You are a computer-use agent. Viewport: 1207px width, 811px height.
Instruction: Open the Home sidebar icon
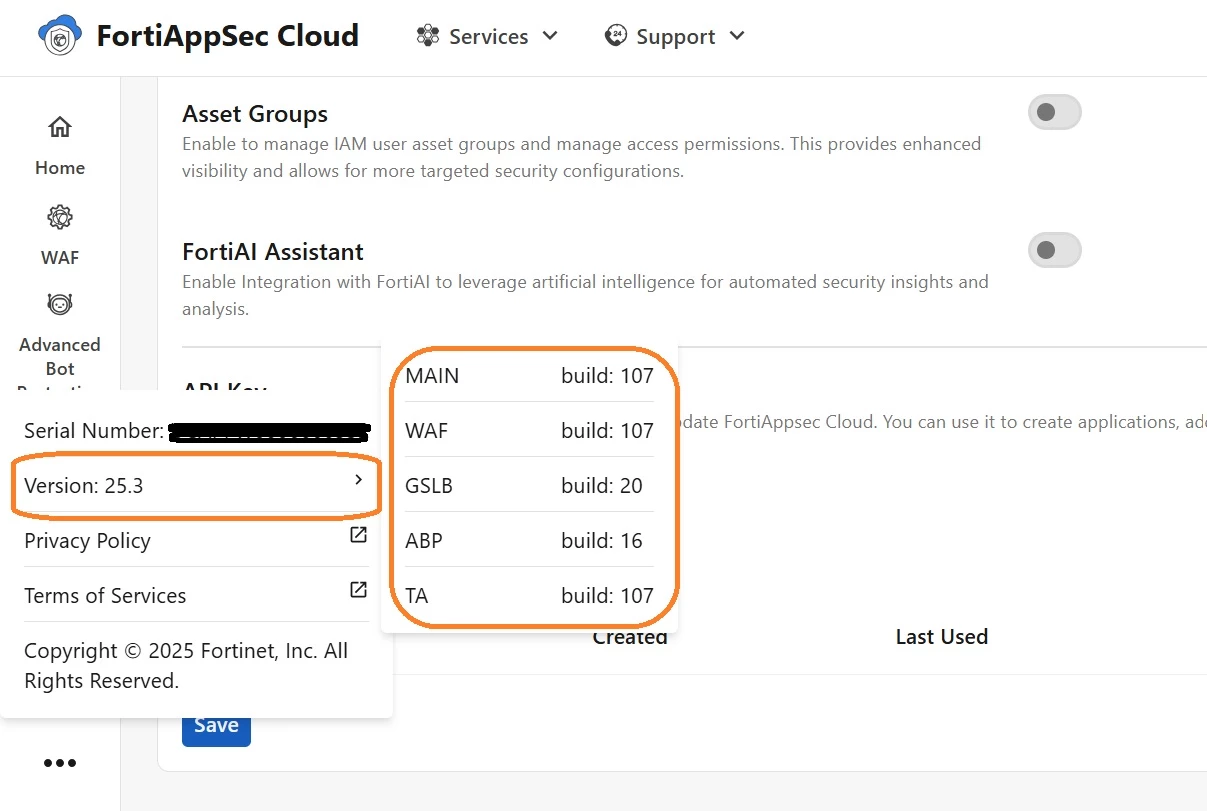(60, 127)
